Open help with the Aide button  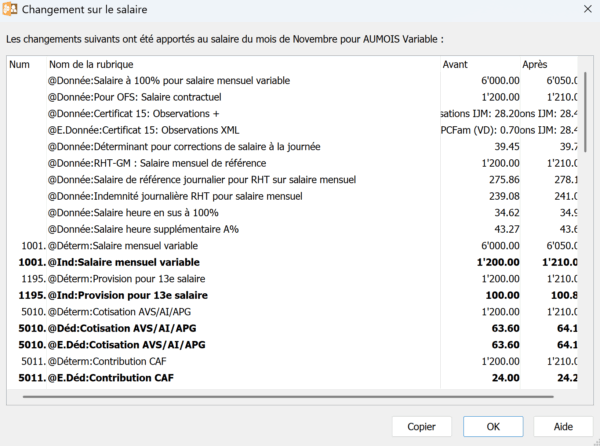(x=563, y=426)
